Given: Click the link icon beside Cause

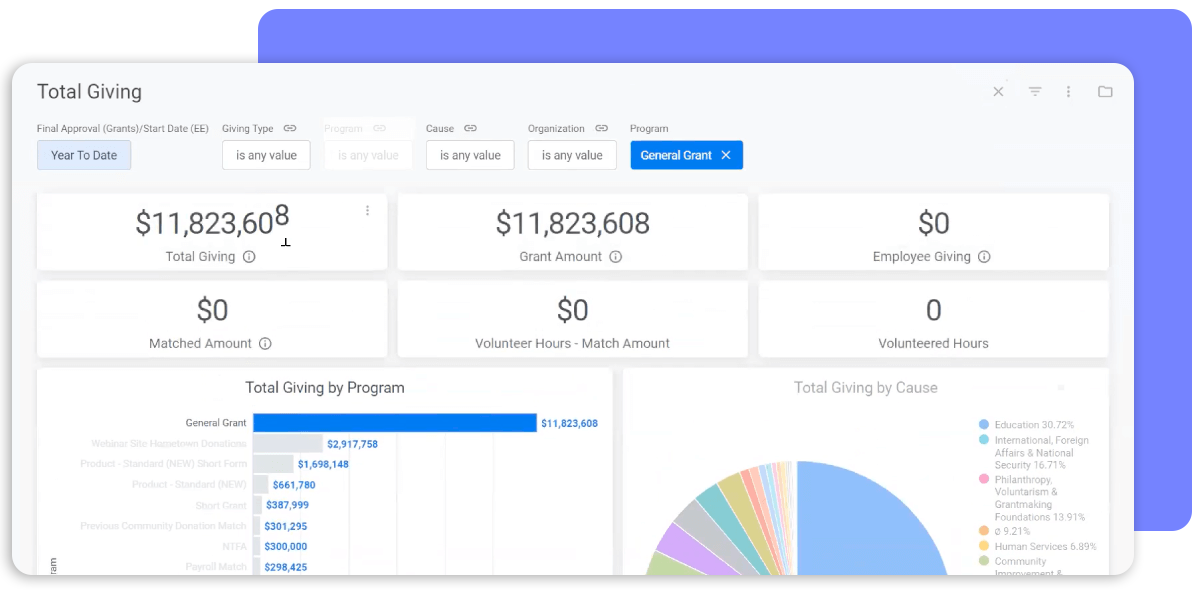Looking at the screenshot, I should click(x=470, y=129).
